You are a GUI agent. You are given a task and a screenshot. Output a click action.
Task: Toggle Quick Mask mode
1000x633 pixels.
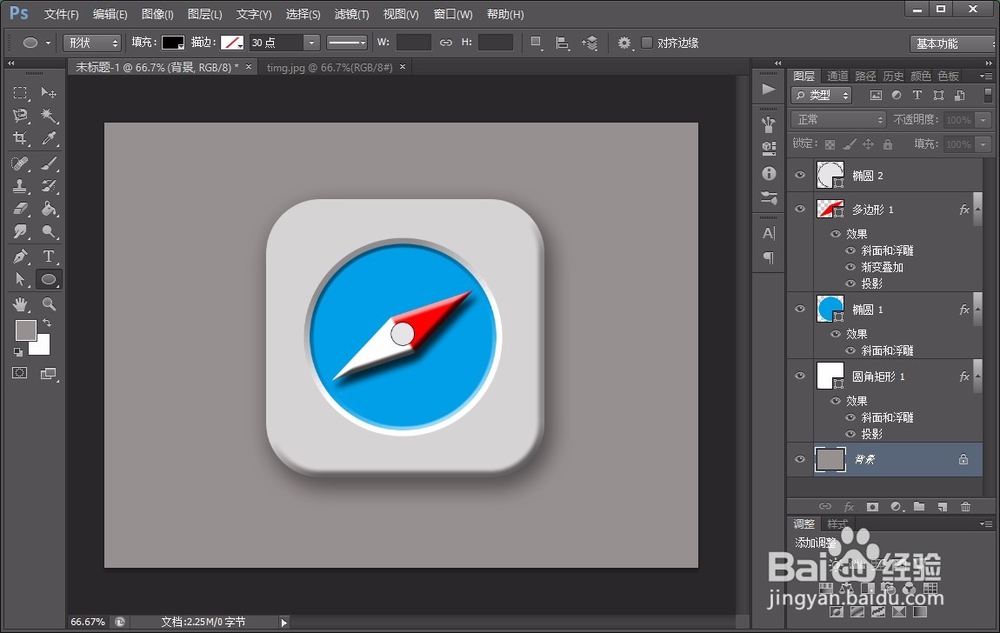(x=20, y=373)
